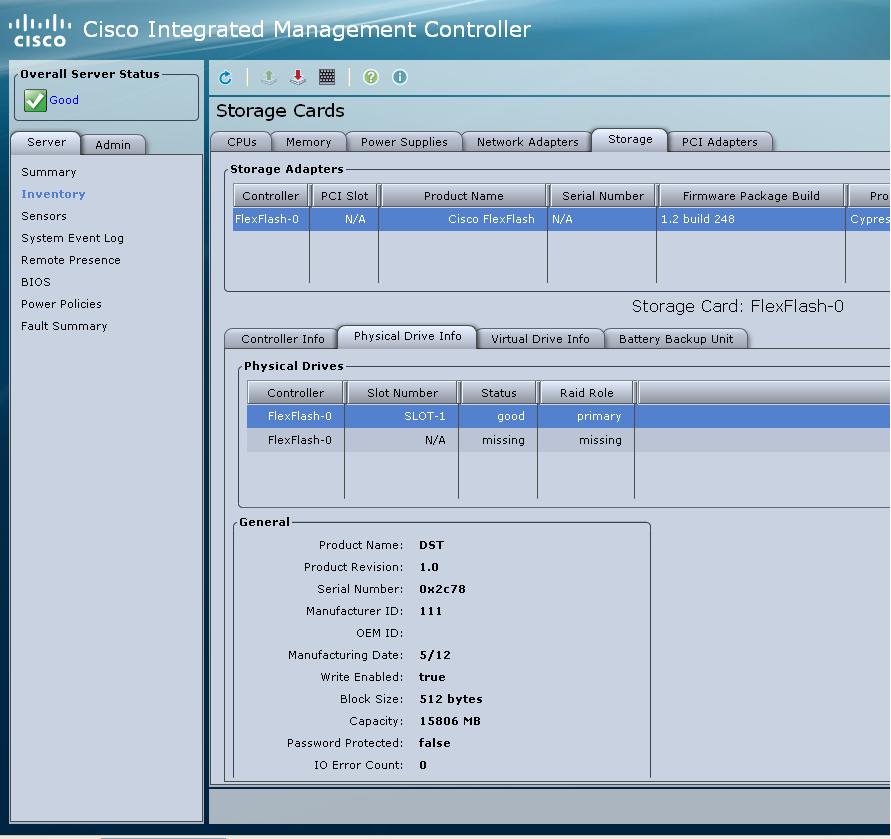Launch KVM console keyboard icon
The height and width of the screenshot is (839, 891).
327,77
